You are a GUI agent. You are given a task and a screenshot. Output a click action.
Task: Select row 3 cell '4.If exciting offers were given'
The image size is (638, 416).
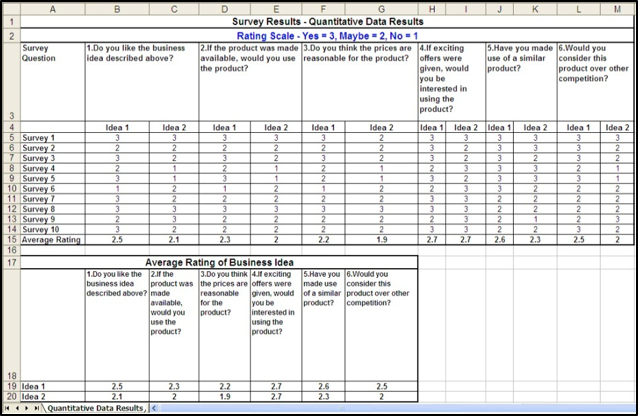(452, 82)
